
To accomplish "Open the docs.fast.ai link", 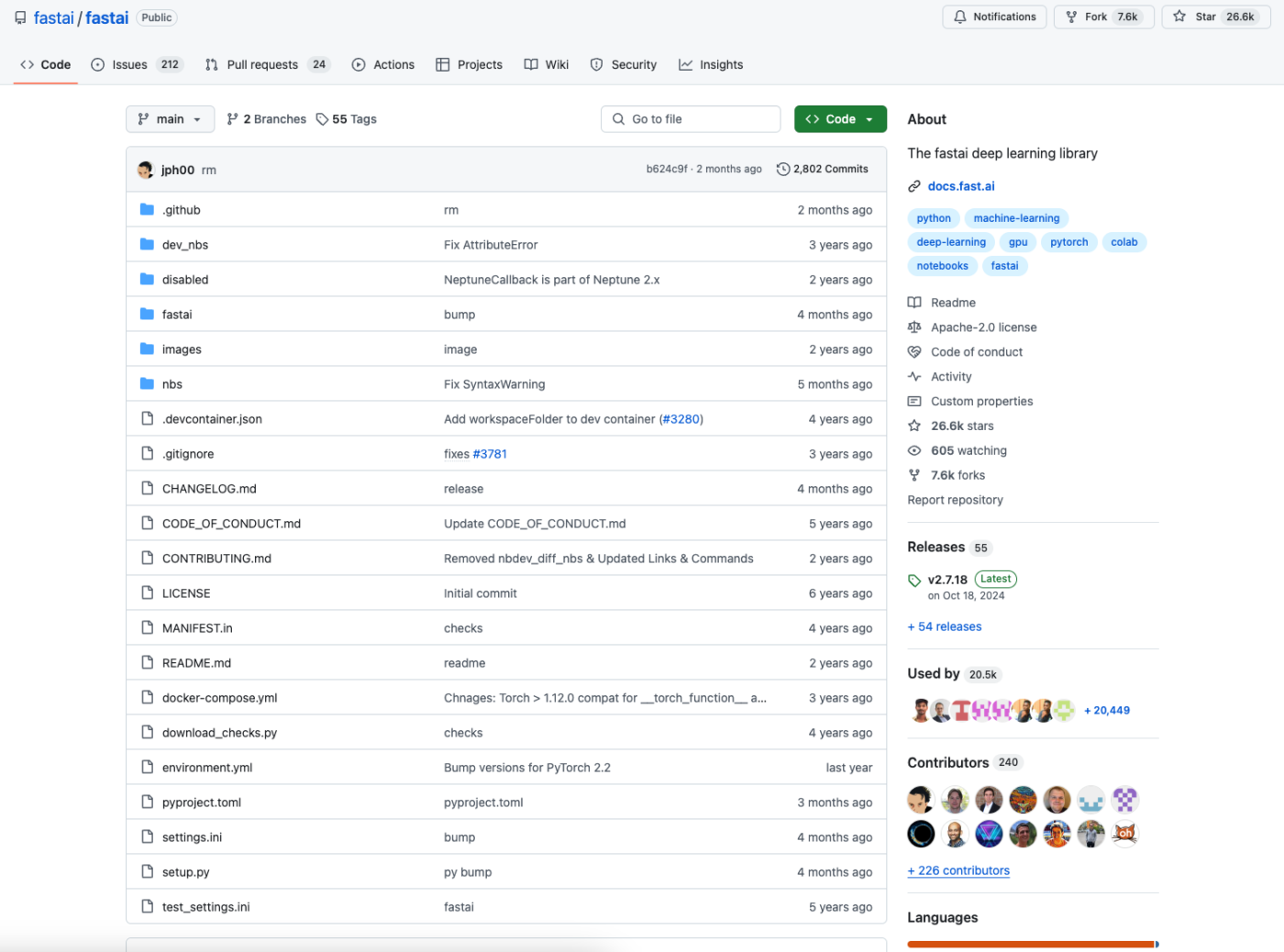I will tap(961, 186).
